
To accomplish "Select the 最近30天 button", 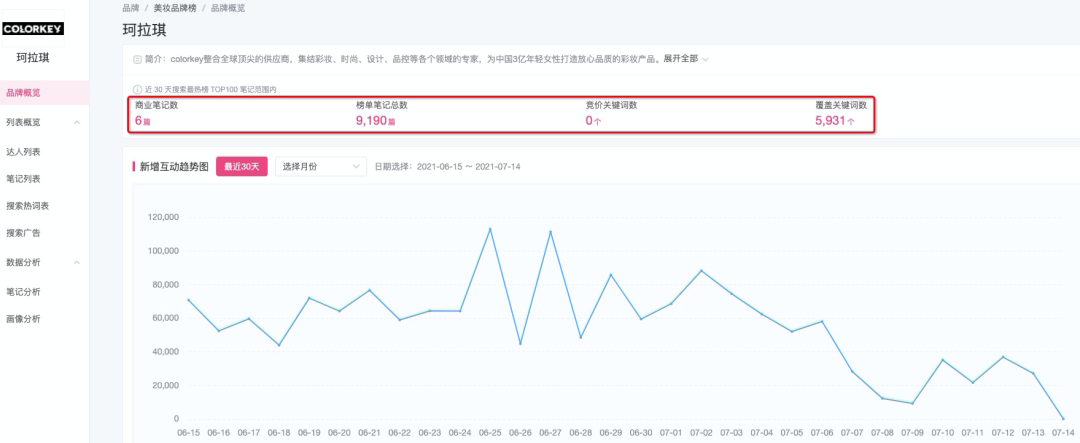I will pyautogui.click(x=242, y=166).
